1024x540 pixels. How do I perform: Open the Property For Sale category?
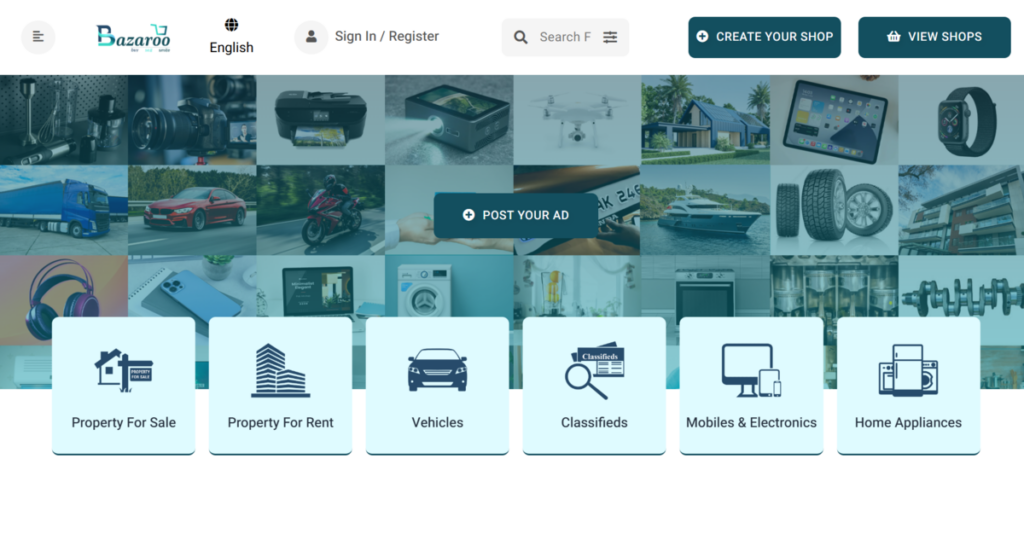point(124,386)
